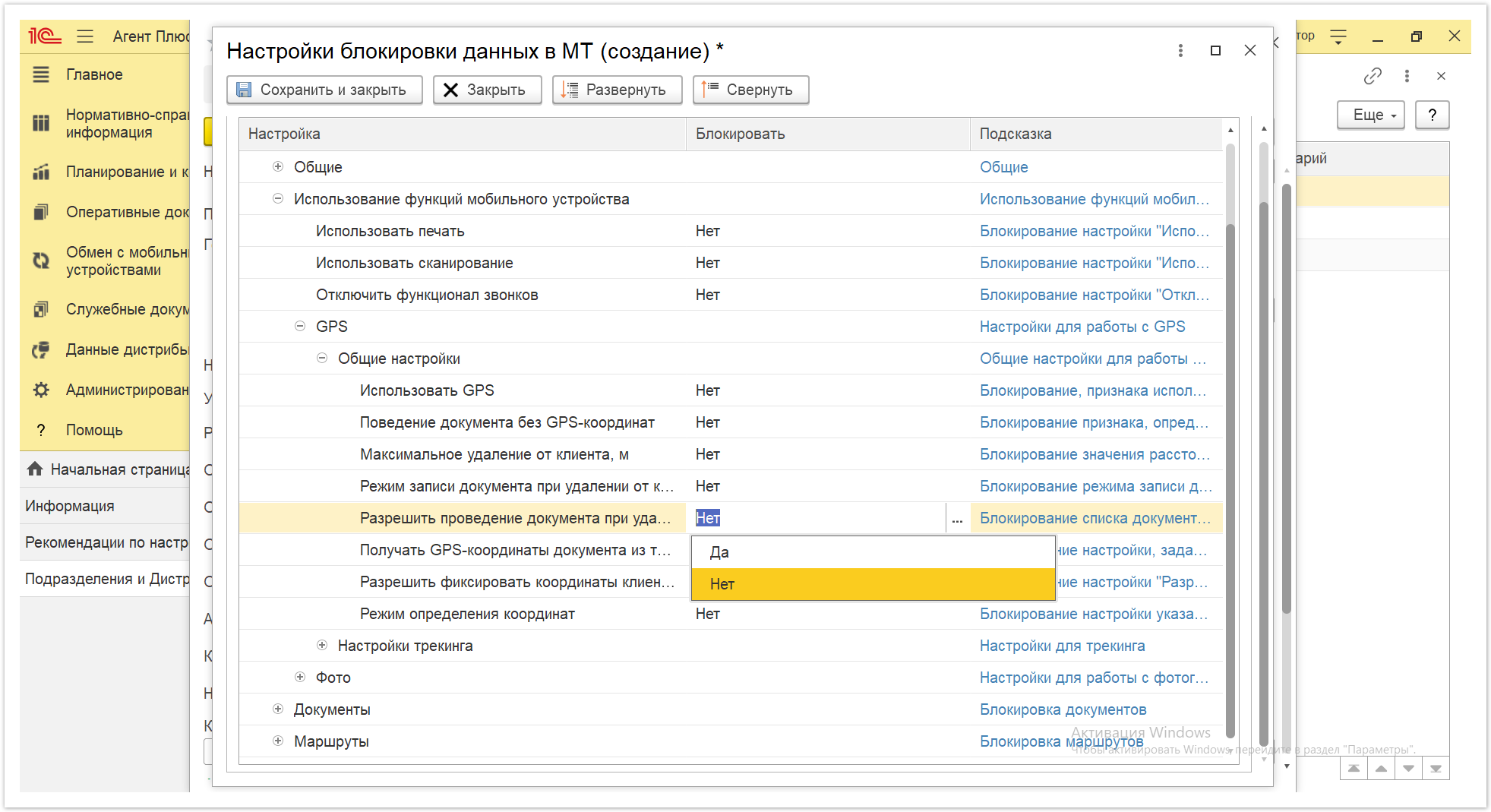Click the home icon of Начальная страница

[x=35, y=469]
